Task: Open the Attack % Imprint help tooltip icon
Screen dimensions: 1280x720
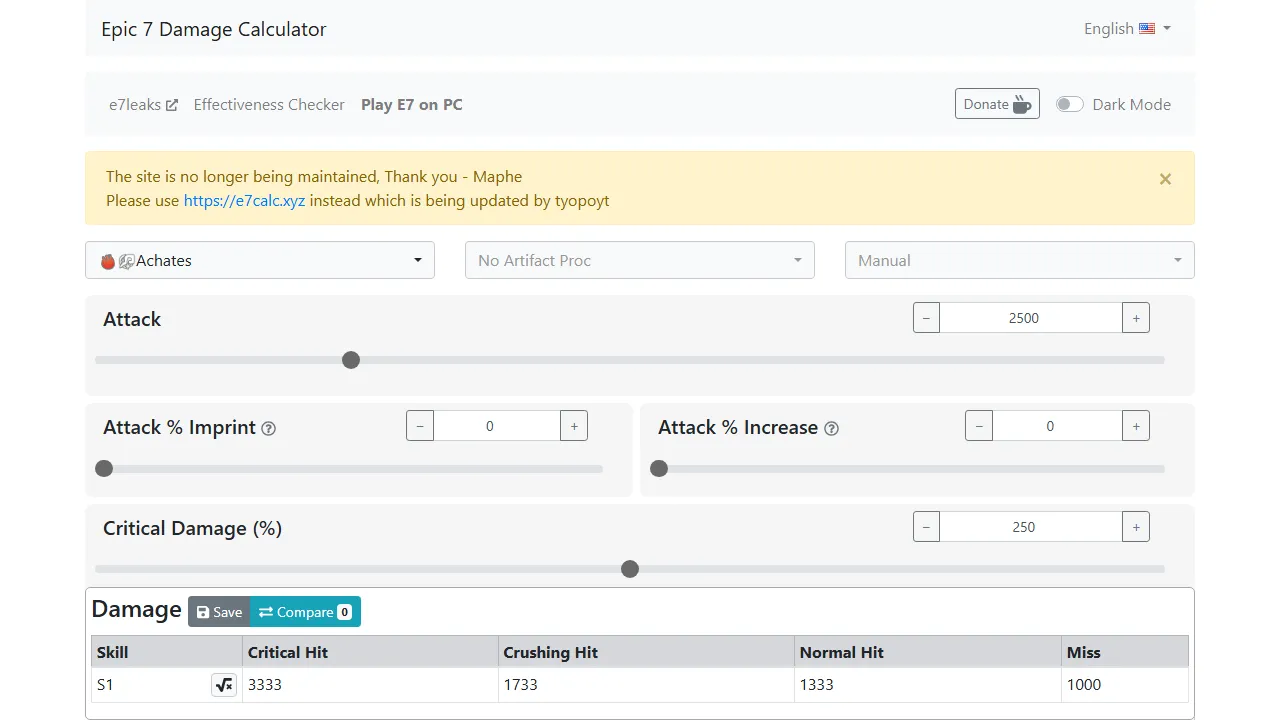Action: [x=268, y=428]
